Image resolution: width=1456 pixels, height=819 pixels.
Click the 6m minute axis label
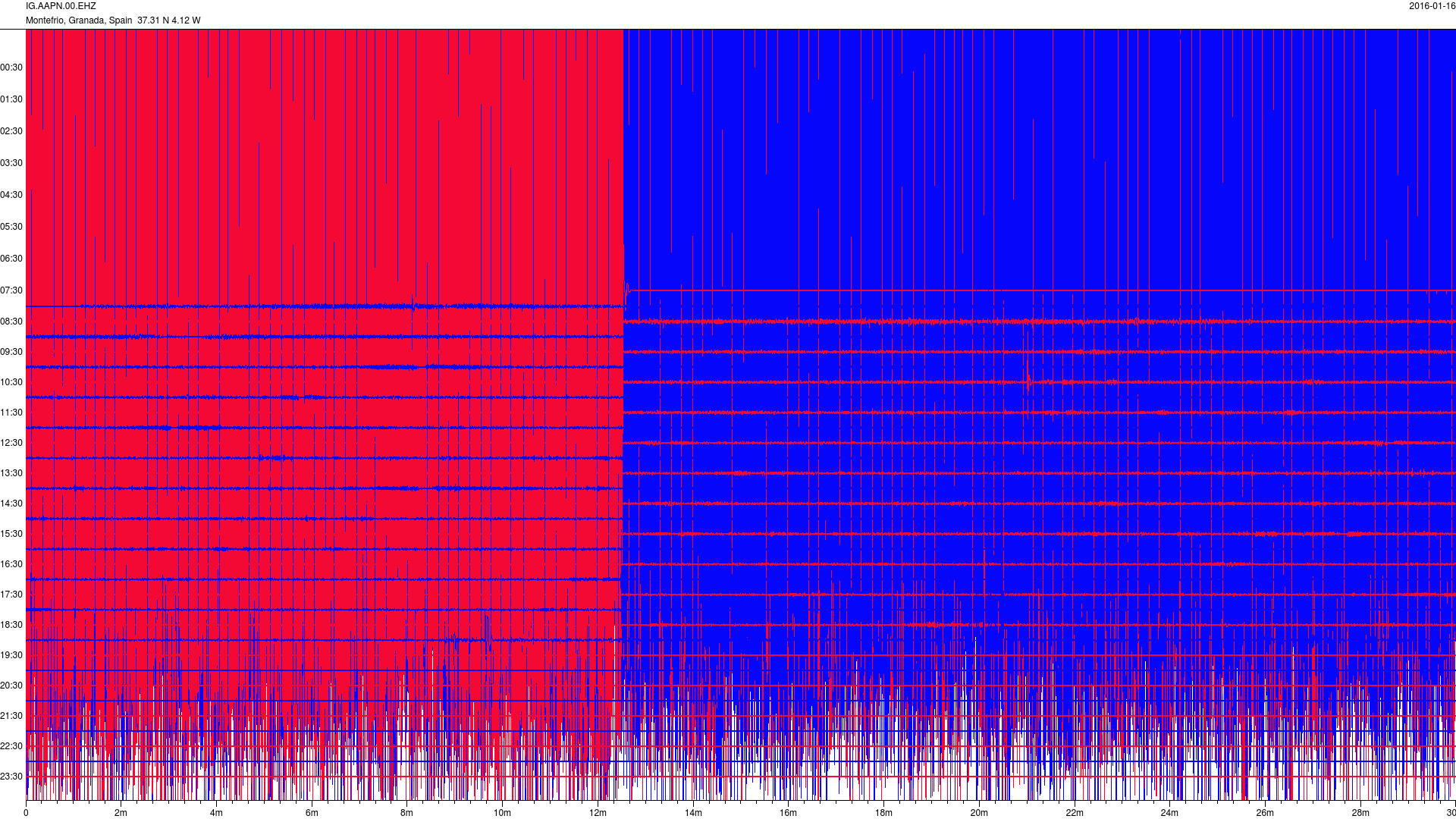coord(312,813)
